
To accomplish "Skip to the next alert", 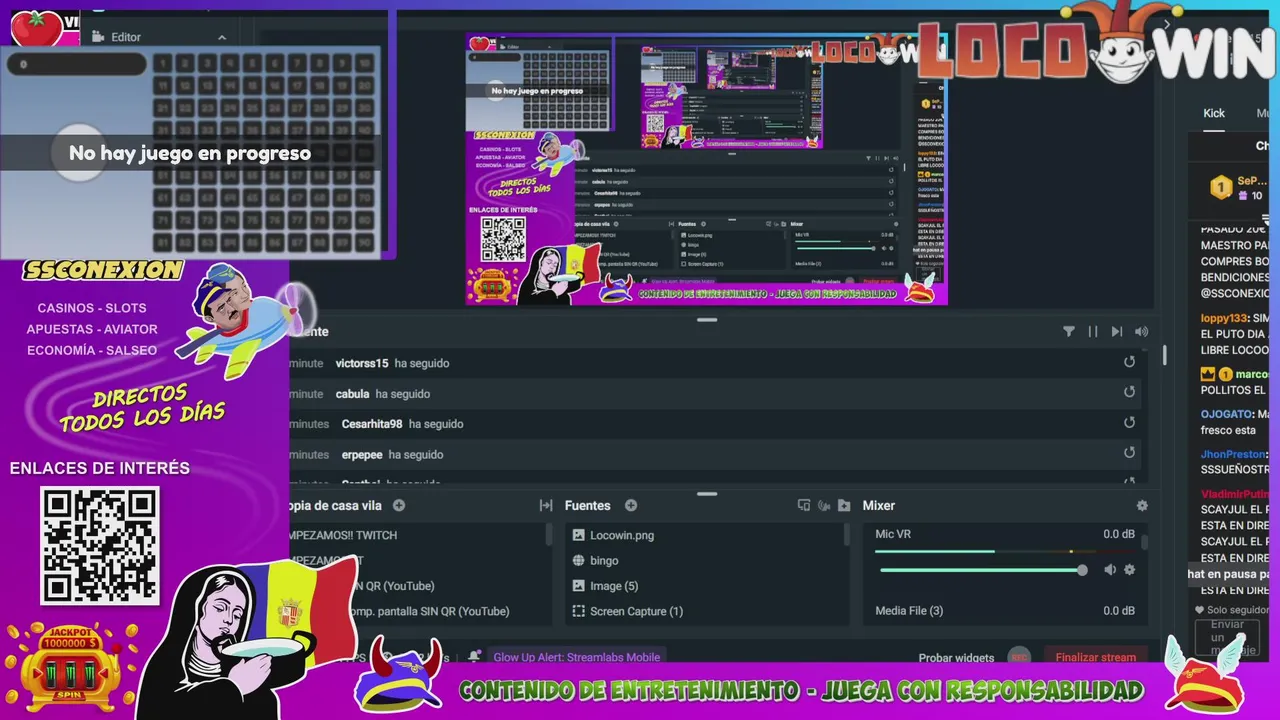I will (1117, 332).
